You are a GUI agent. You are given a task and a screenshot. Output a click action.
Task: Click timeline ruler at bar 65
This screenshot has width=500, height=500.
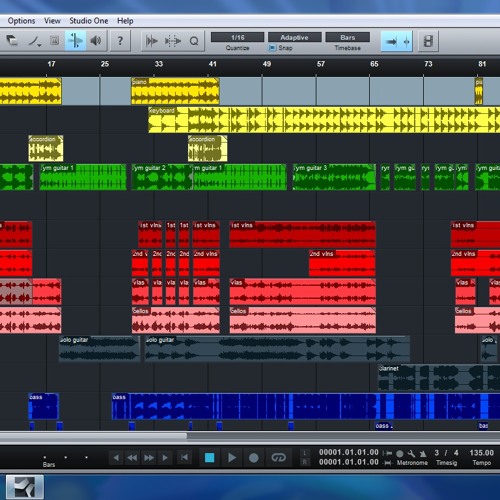[x=374, y=64]
